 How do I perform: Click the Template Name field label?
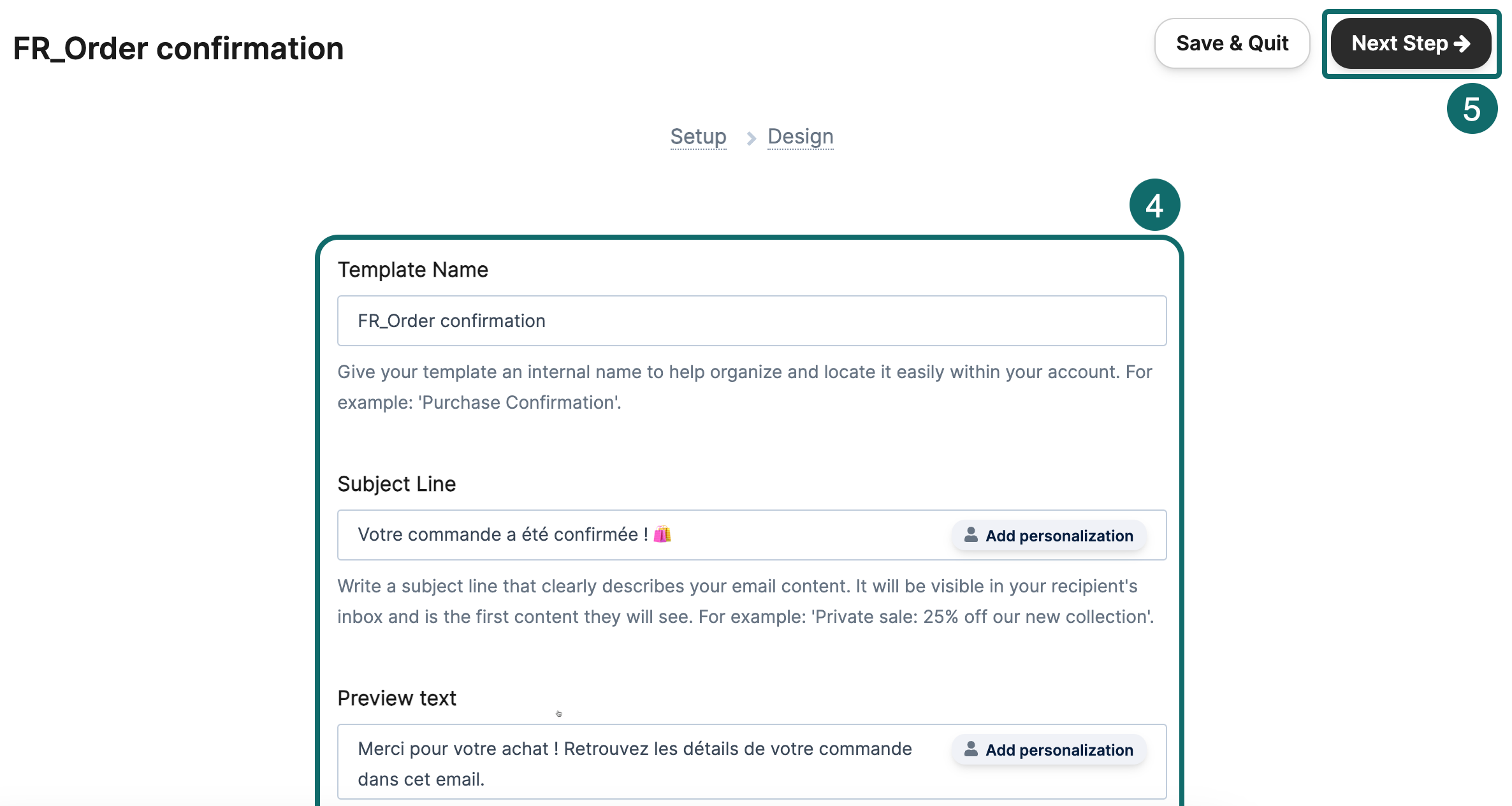pyautogui.click(x=412, y=270)
